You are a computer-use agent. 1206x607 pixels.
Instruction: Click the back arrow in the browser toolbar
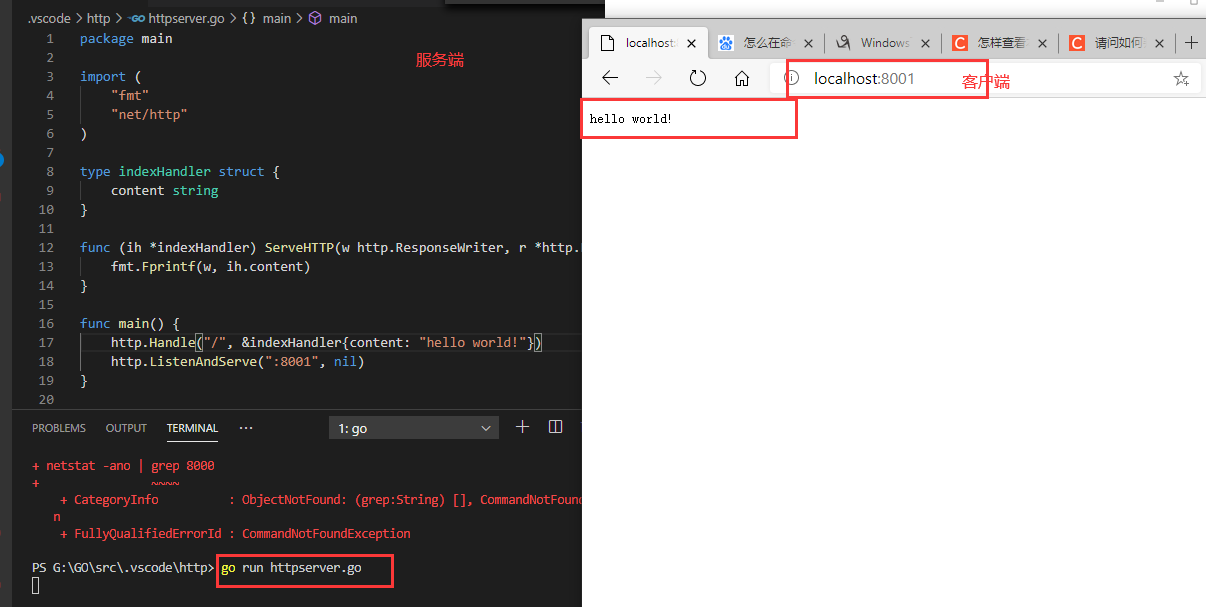(x=609, y=77)
